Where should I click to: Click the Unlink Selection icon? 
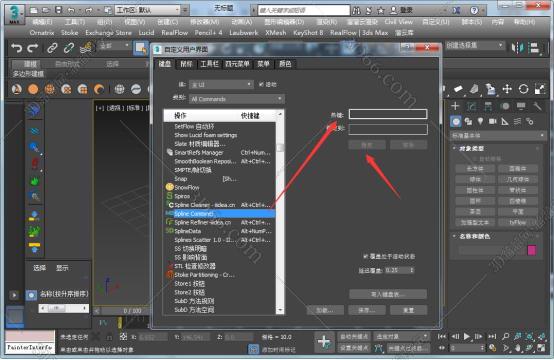[69, 48]
